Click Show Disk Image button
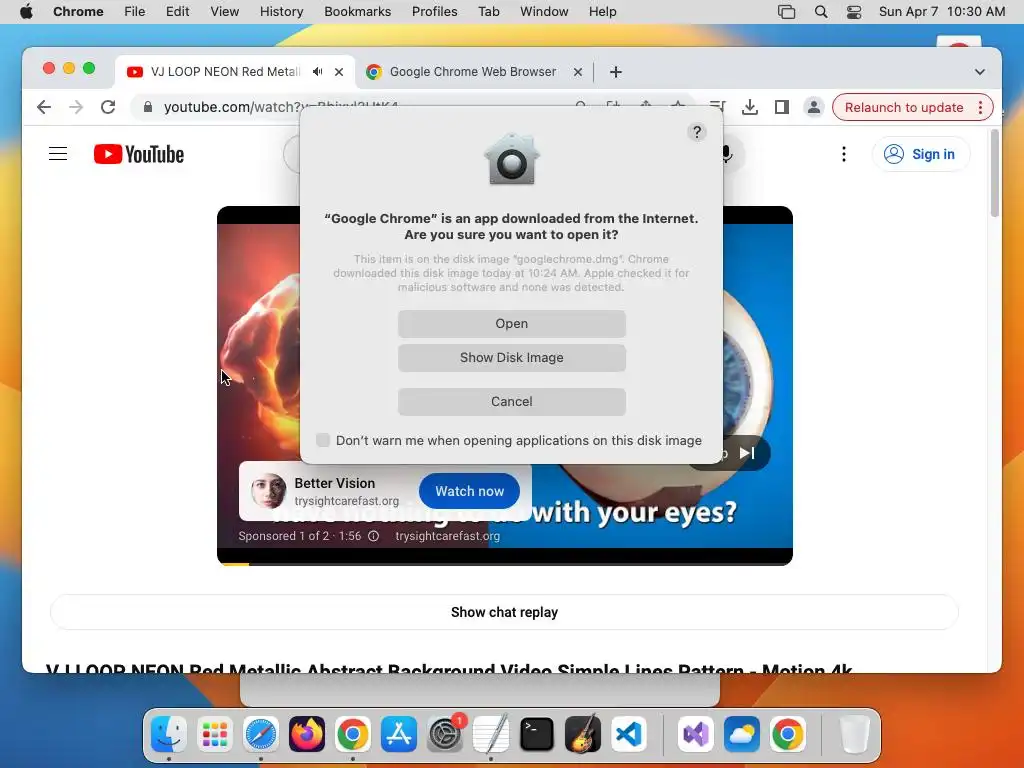The width and height of the screenshot is (1024, 768). (x=511, y=358)
